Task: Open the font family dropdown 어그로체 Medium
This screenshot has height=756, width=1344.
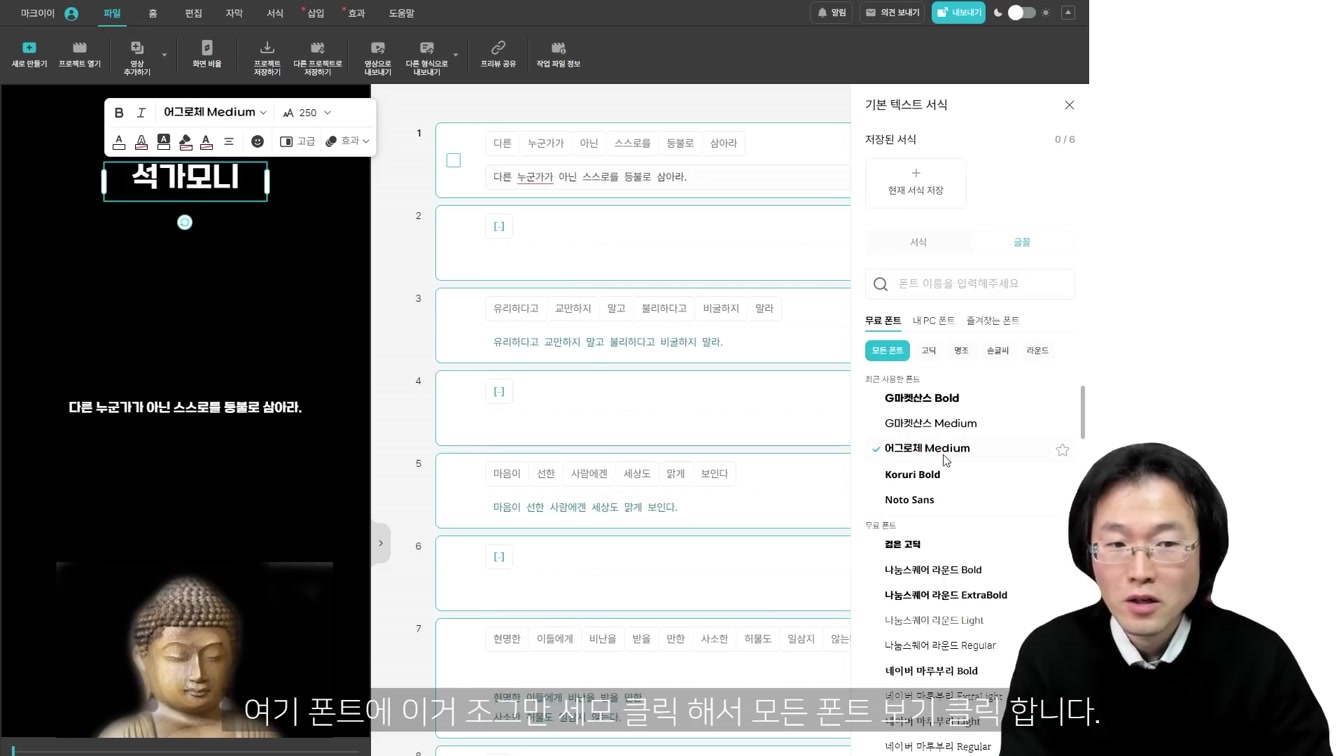Action: click(x=215, y=113)
